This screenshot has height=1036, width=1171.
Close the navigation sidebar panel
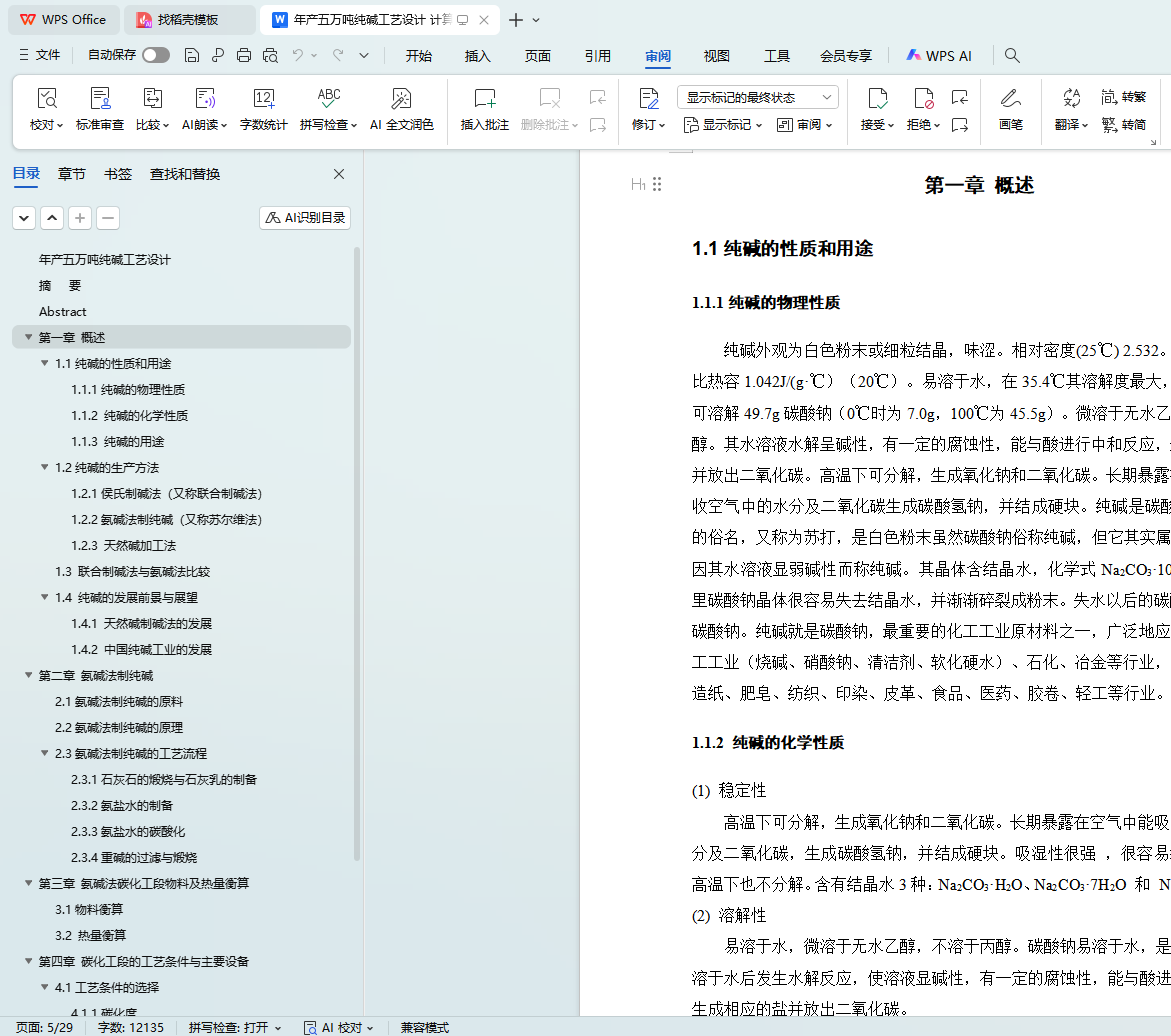(339, 174)
